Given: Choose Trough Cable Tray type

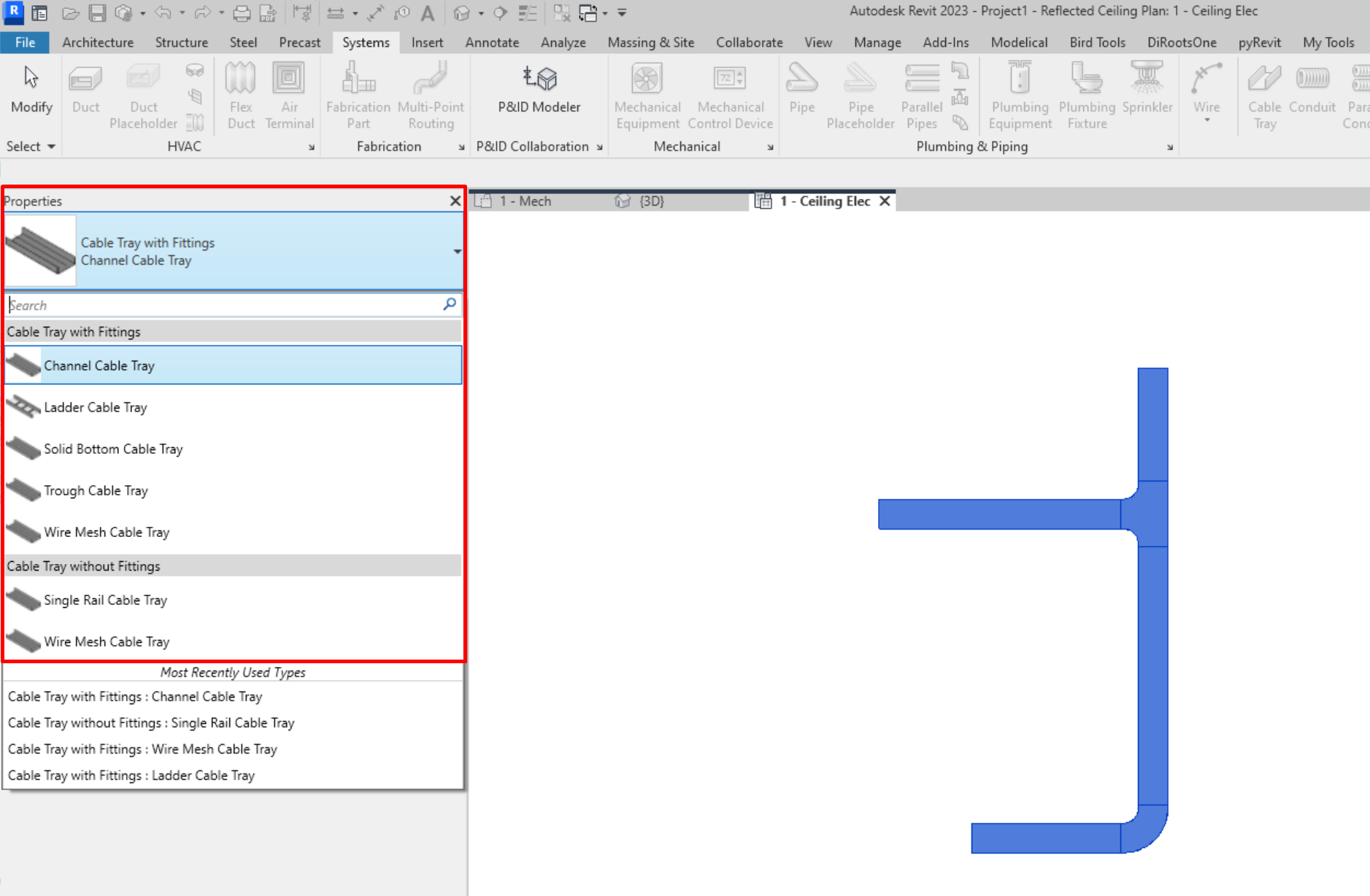Looking at the screenshot, I should coord(234,490).
